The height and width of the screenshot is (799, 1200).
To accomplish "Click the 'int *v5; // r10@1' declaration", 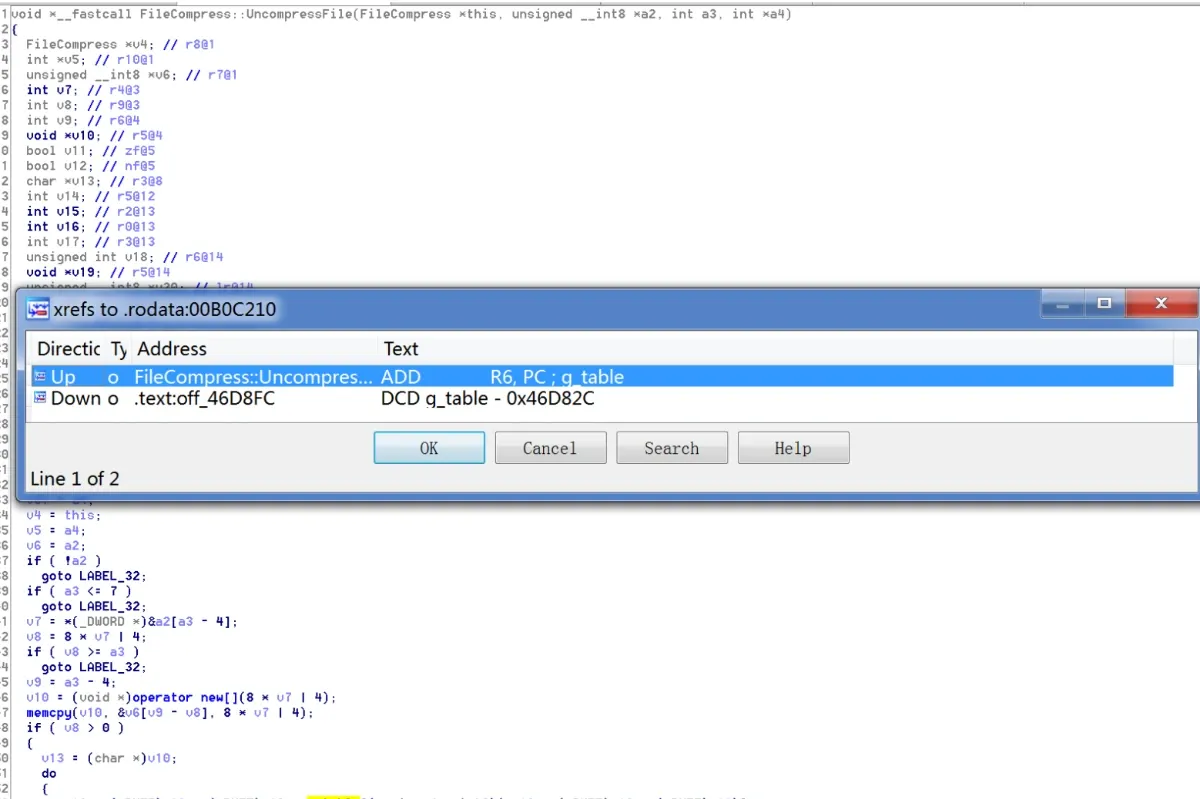I will tap(90, 60).
